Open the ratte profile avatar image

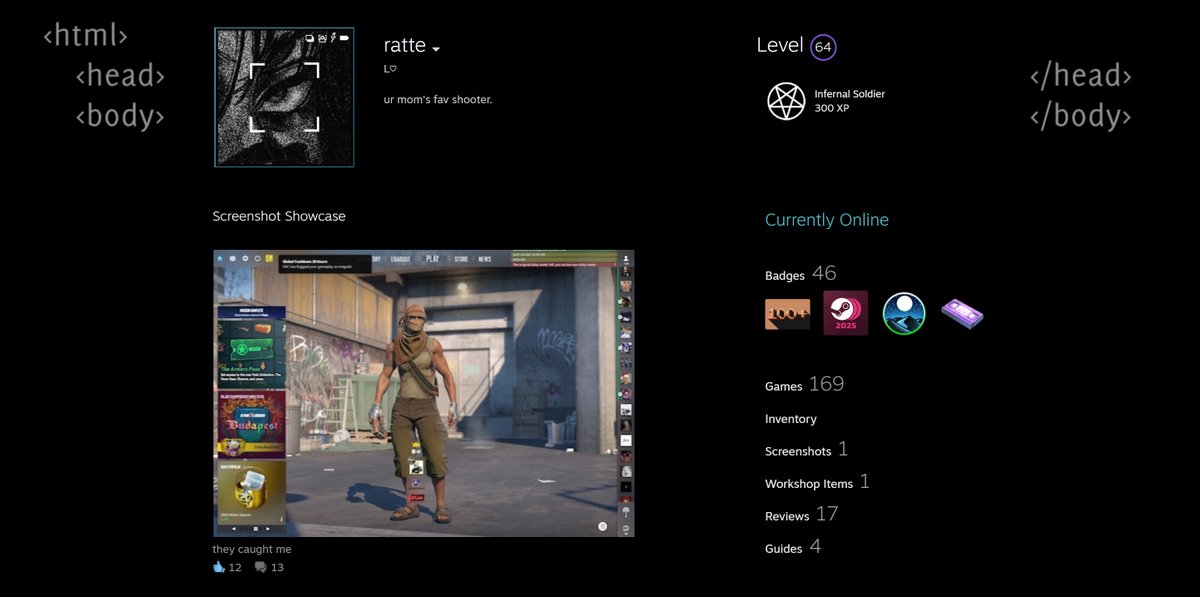[x=284, y=97]
